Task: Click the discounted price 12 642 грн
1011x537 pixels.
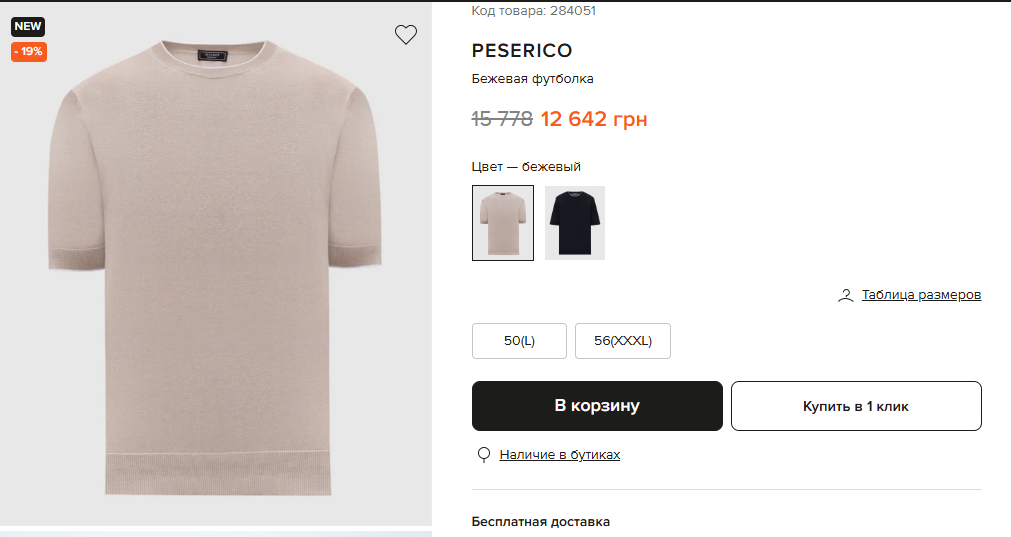Action: tap(594, 120)
